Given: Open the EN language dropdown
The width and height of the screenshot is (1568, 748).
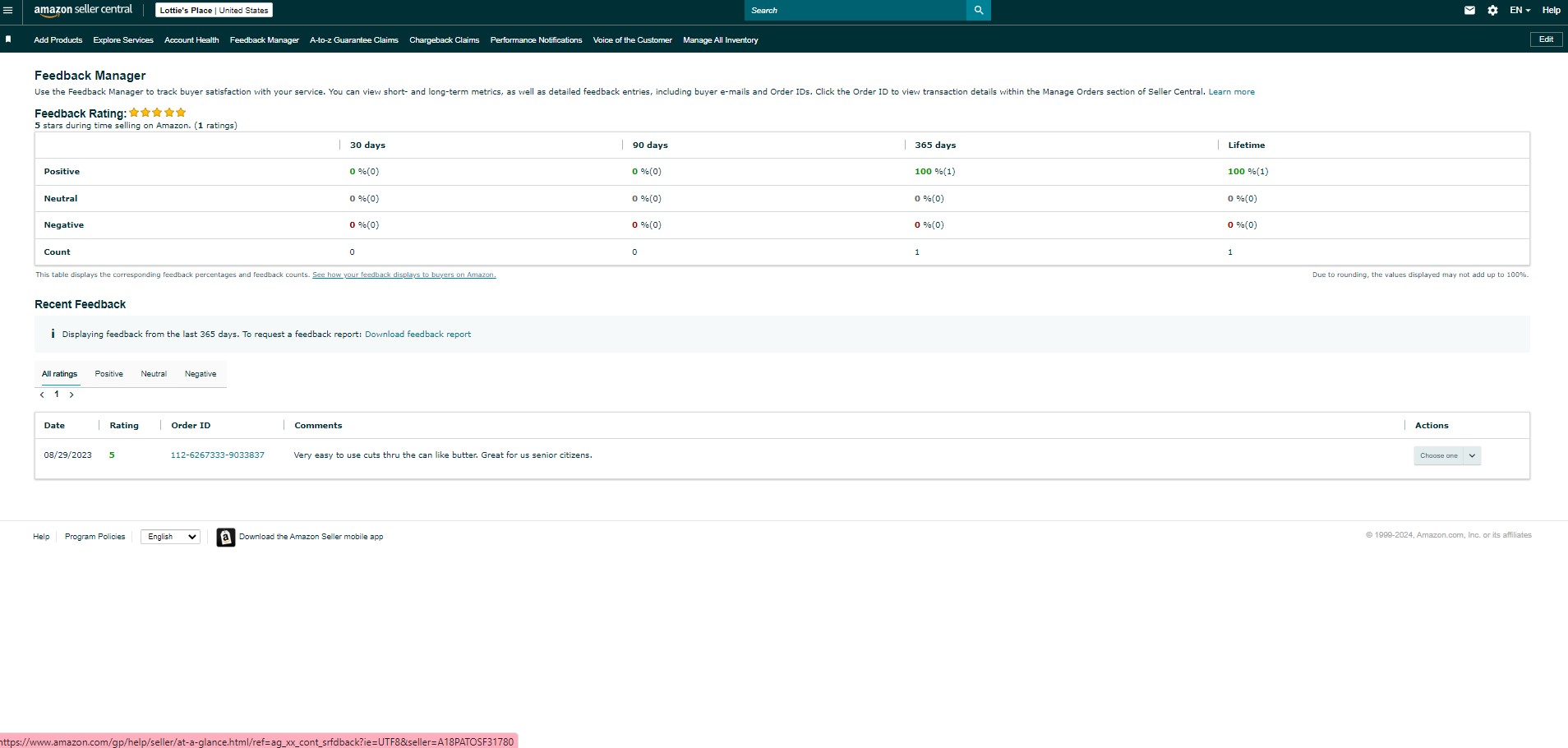Looking at the screenshot, I should click(1520, 11).
